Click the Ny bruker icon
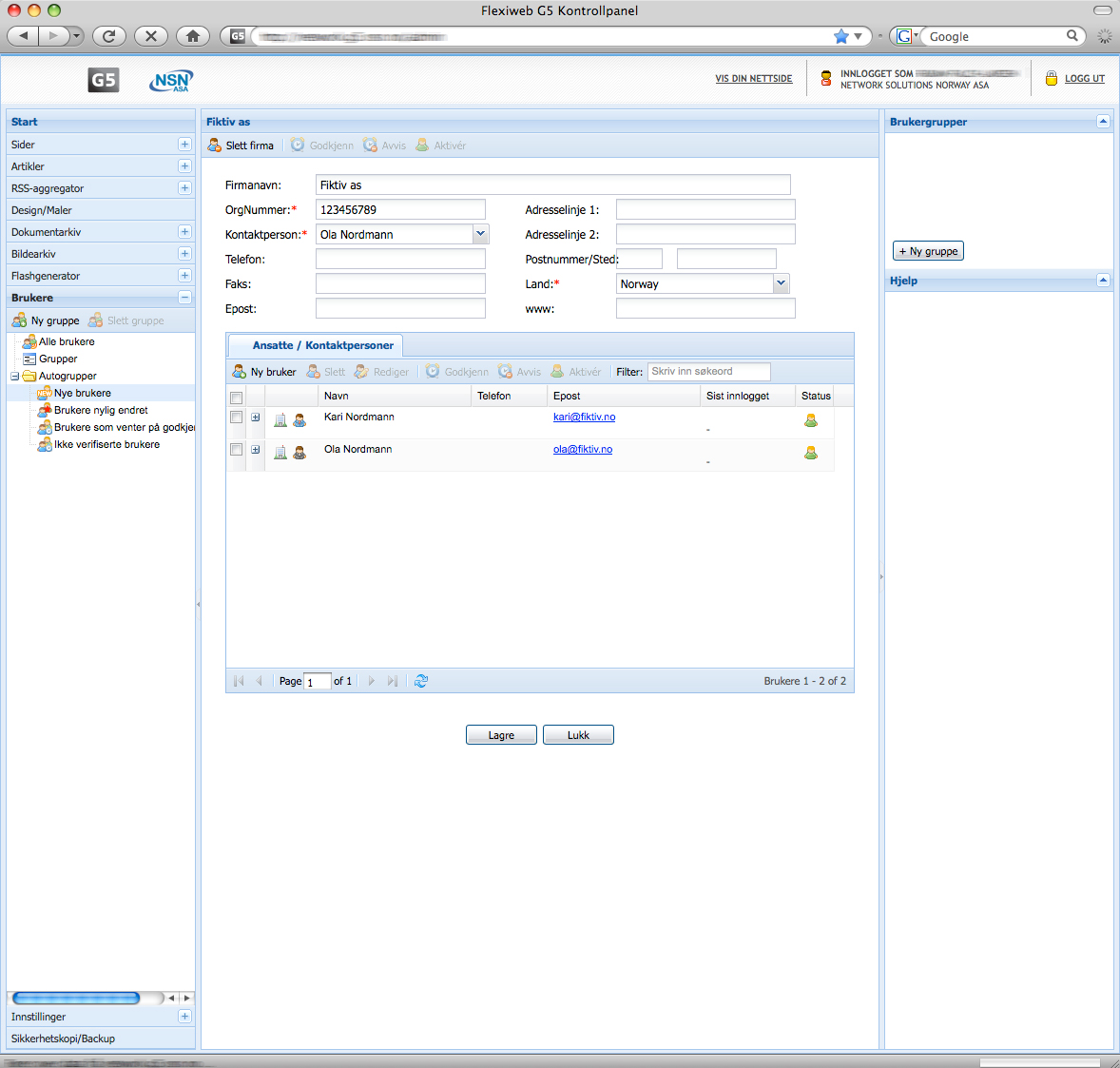 click(240, 372)
